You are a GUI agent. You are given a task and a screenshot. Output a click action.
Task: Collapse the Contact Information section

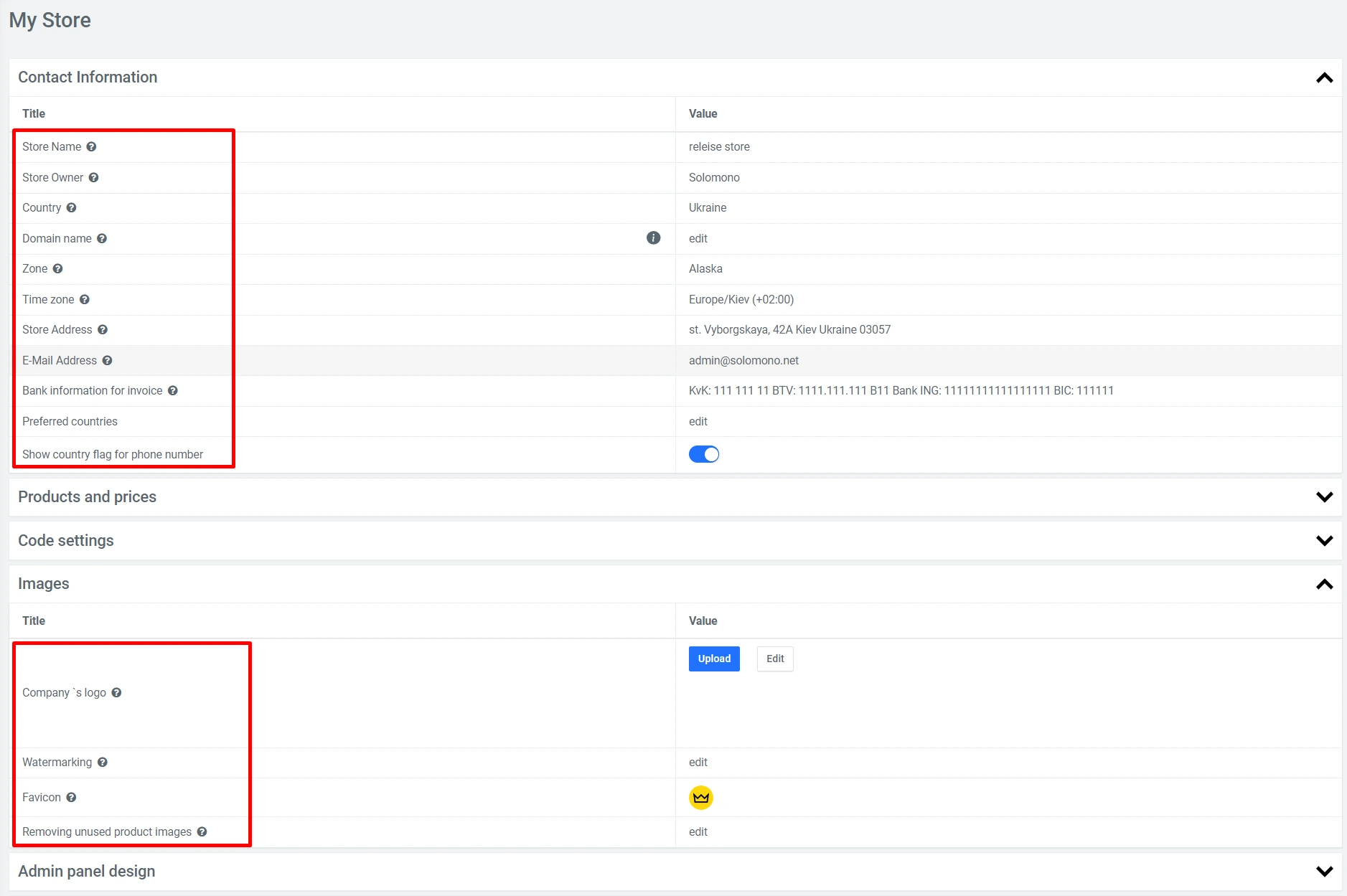pos(1324,77)
